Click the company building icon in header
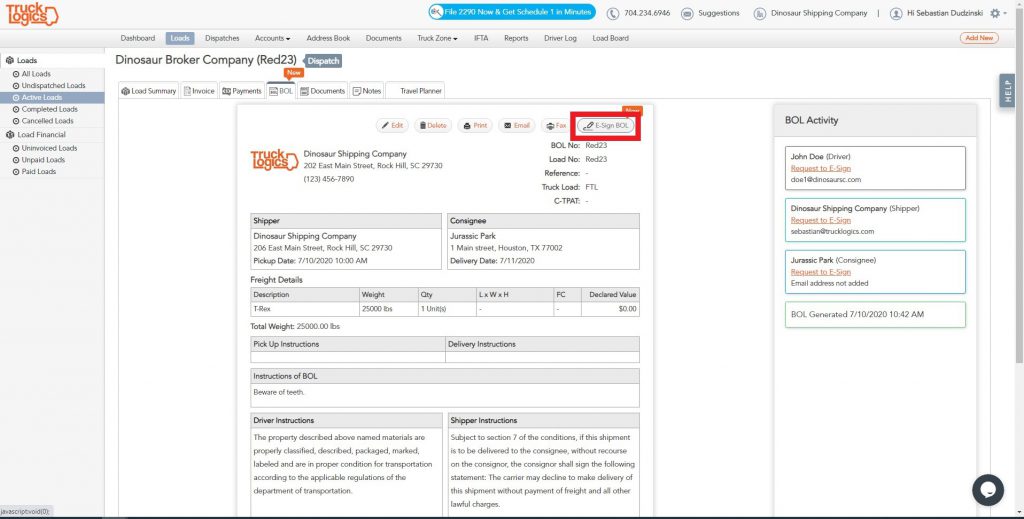 (760, 14)
